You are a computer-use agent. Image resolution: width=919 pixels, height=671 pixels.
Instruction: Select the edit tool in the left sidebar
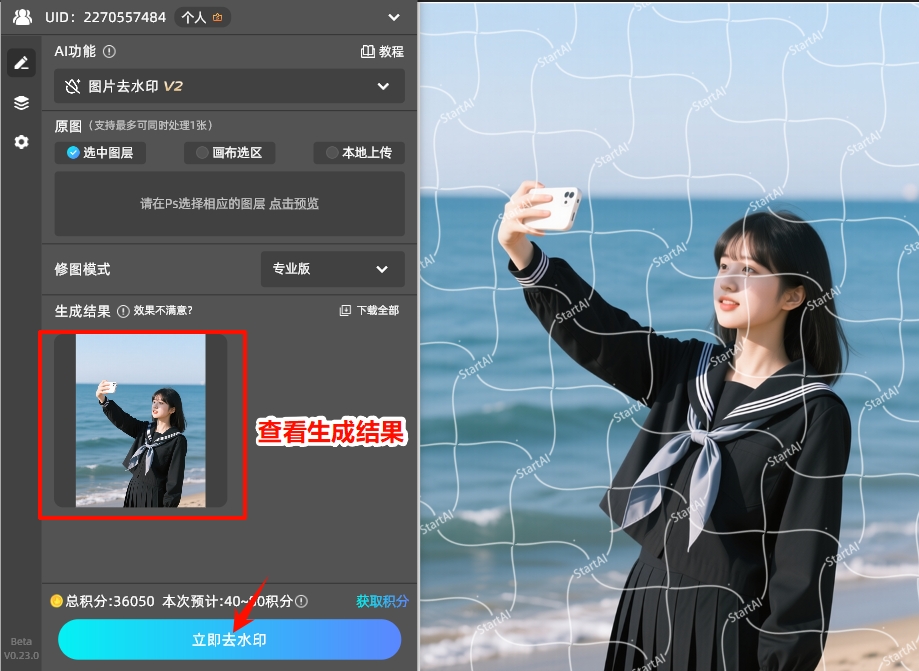point(22,62)
